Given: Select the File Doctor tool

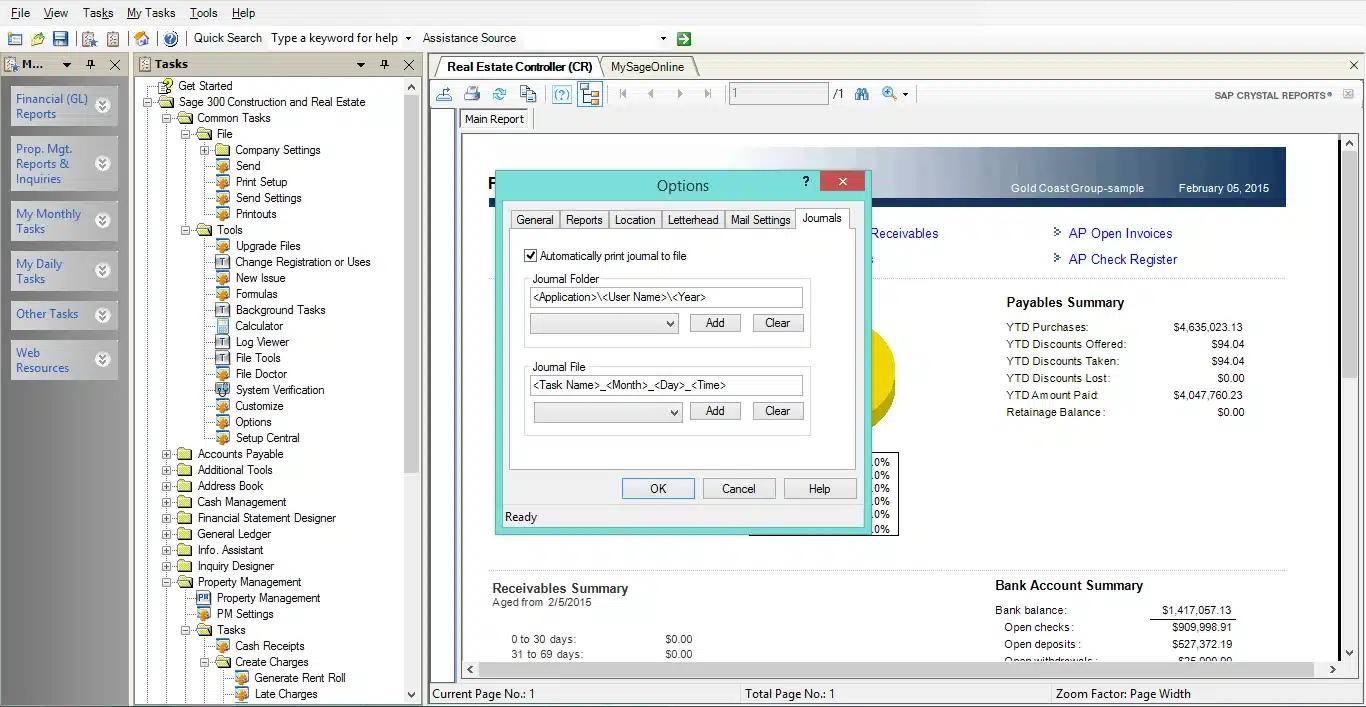Looking at the screenshot, I should [x=262, y=373].
